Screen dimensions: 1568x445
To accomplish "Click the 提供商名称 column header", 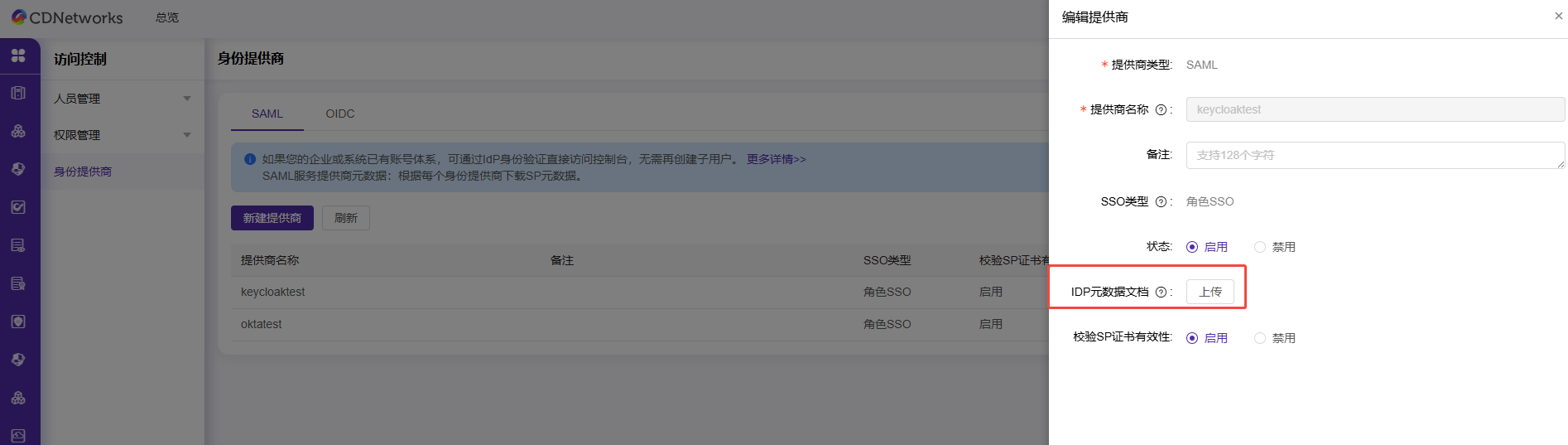I will click(270, 260).
